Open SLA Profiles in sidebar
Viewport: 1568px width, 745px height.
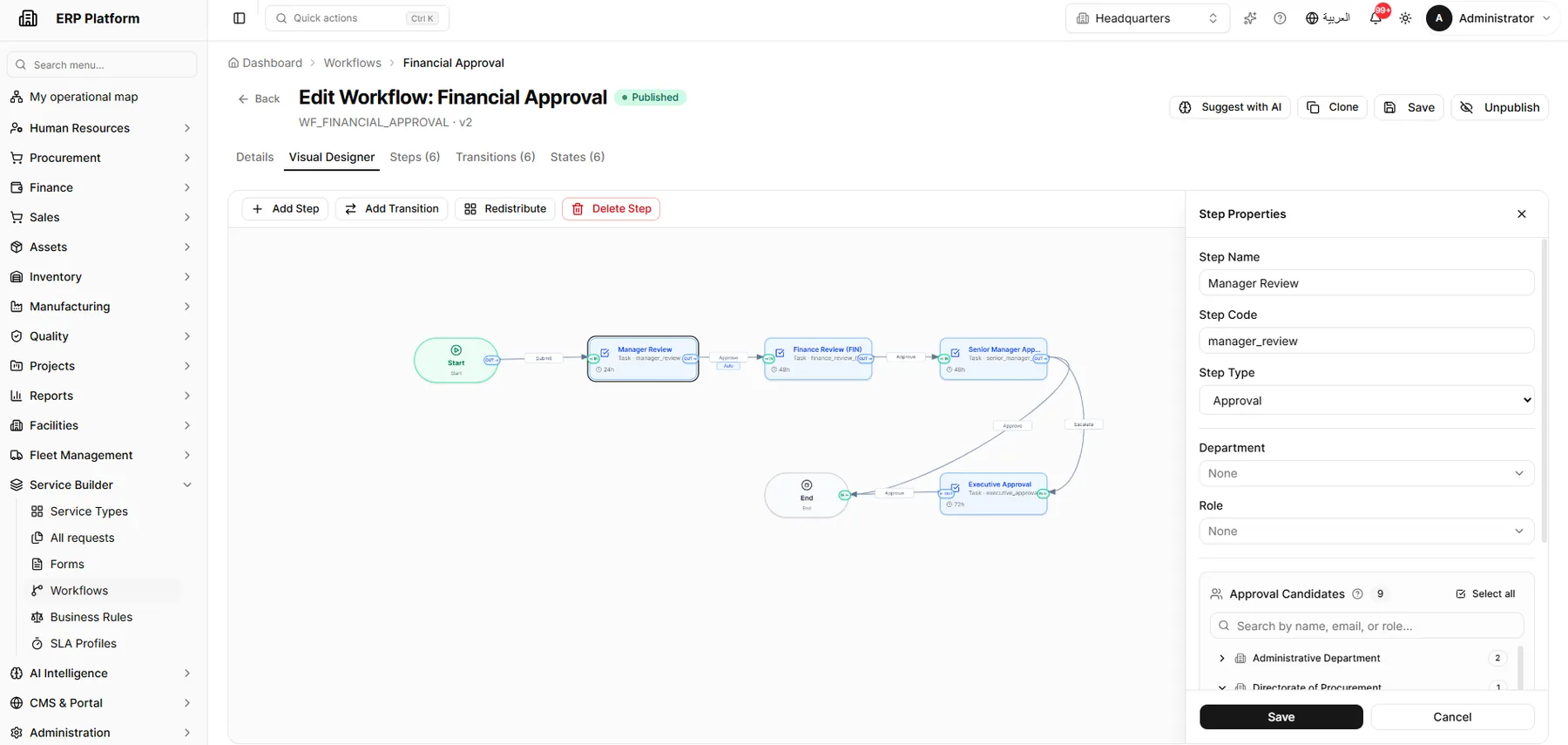click(83, 644)
